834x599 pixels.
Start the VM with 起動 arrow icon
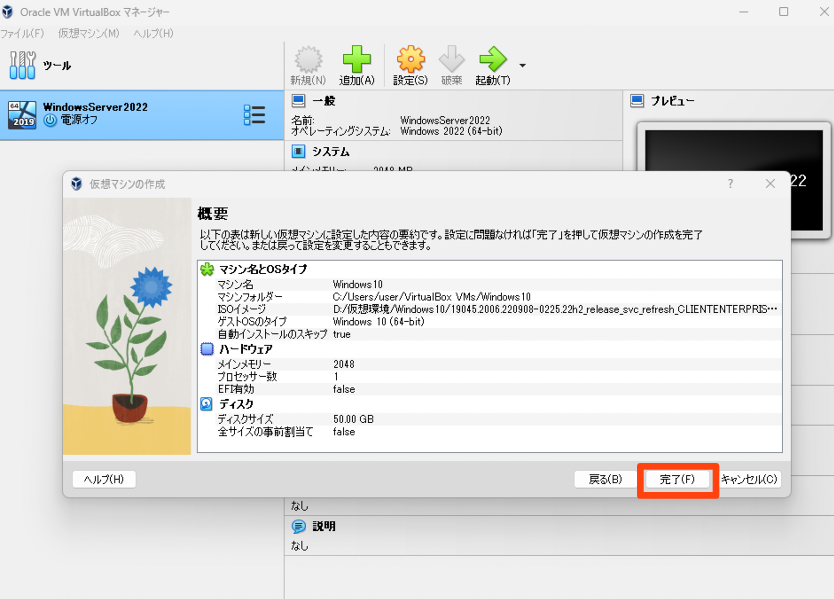click(x=493, y=59)
